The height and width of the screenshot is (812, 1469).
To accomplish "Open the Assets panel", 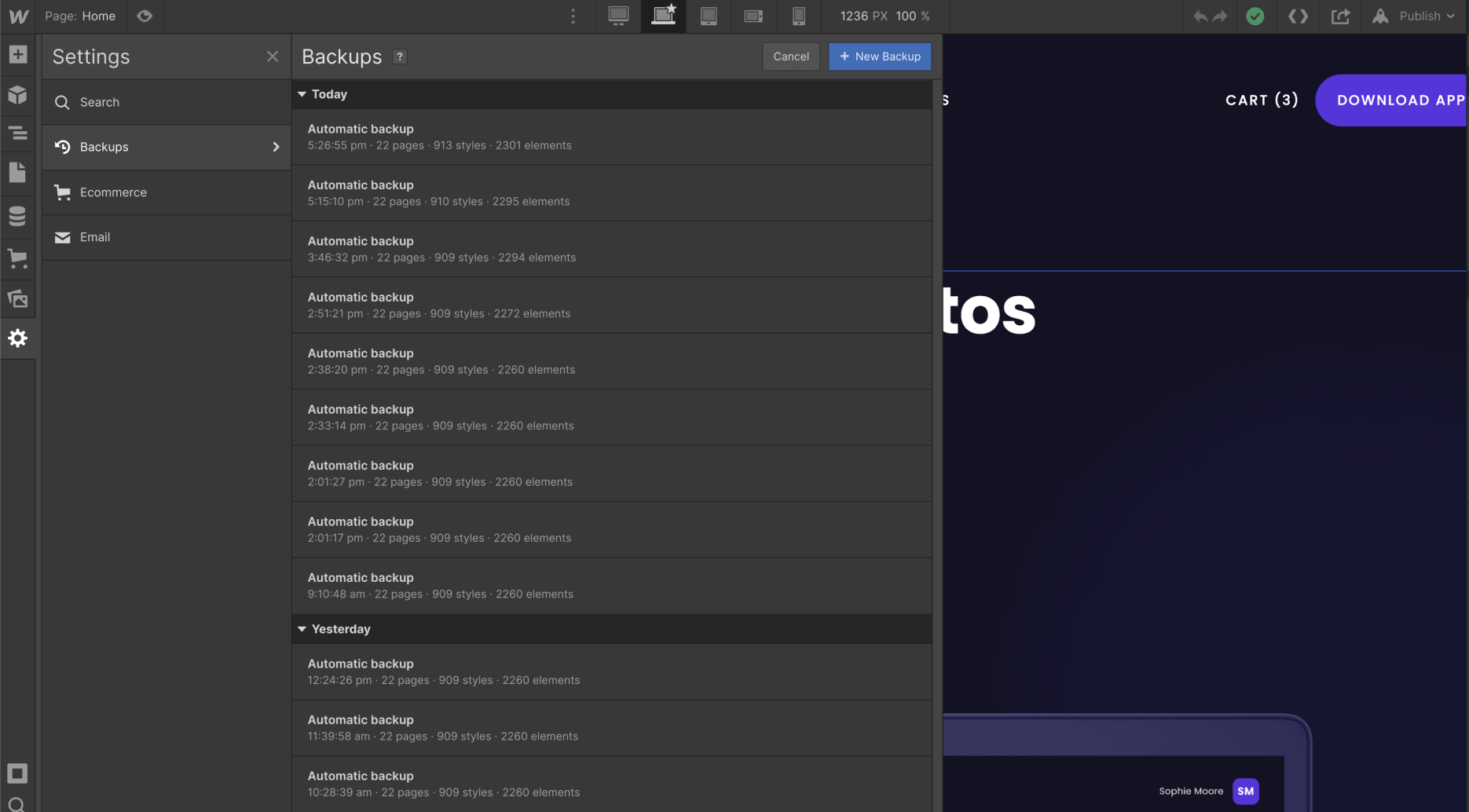I will coord(17,298).
